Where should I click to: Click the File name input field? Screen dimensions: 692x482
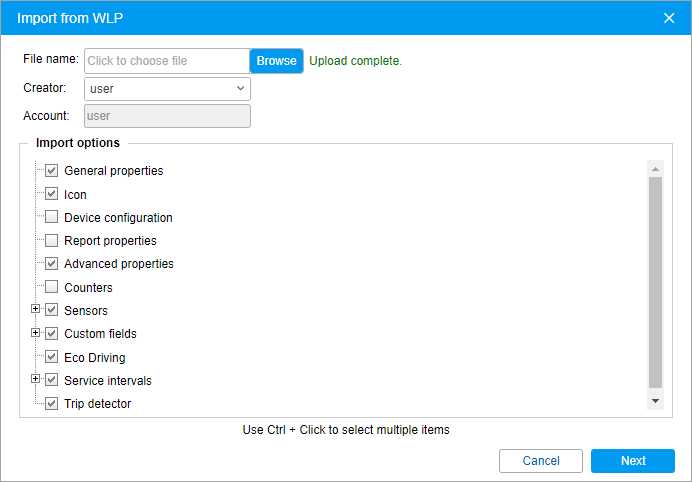click(166, 61)
